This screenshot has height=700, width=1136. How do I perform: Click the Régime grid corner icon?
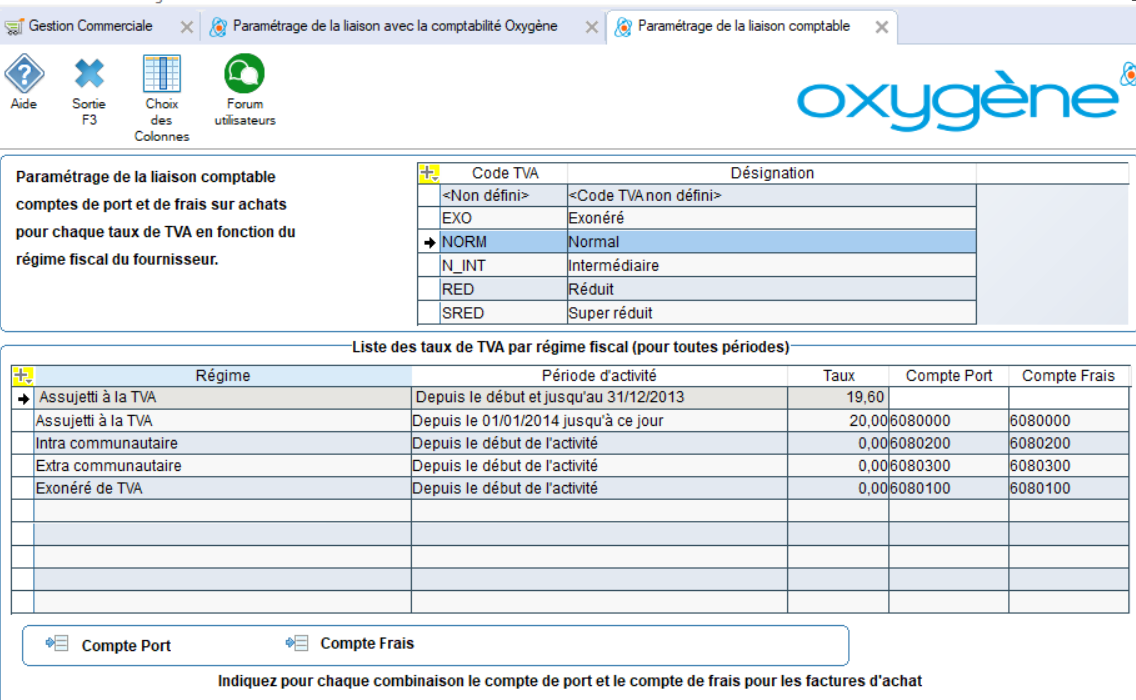point(22,375)
